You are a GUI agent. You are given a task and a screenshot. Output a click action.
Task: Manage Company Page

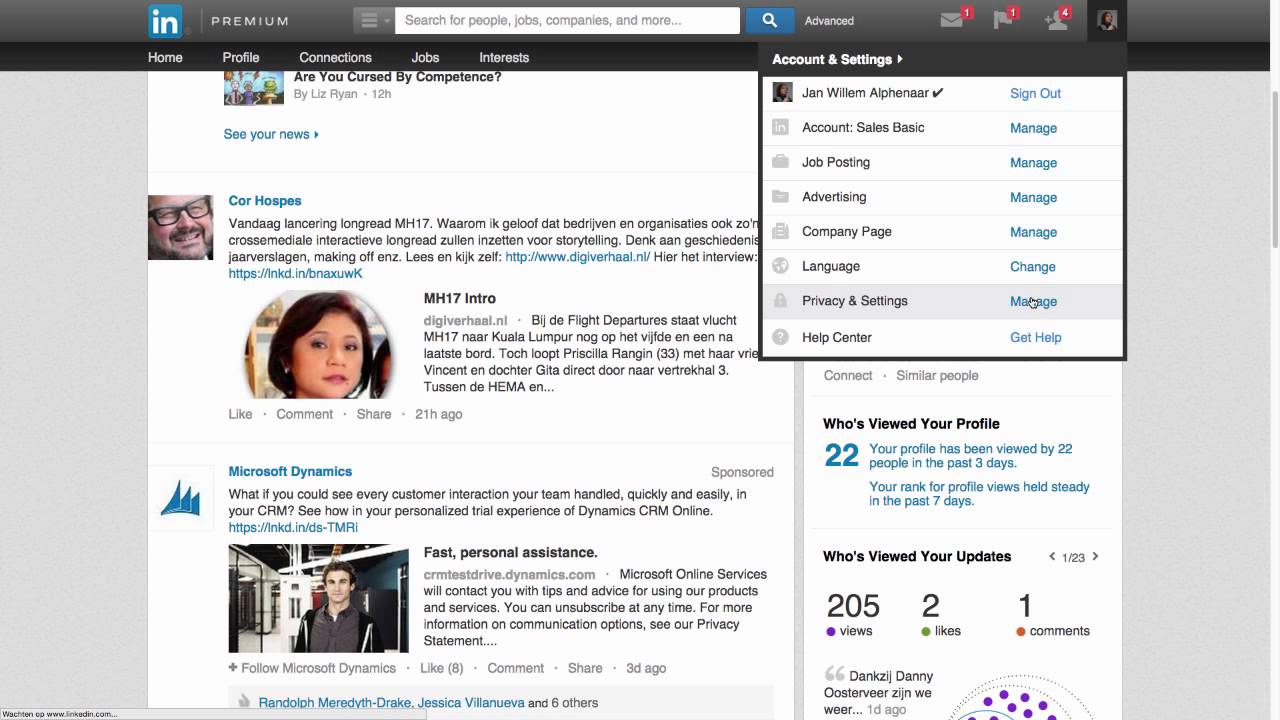[1033, 232]
